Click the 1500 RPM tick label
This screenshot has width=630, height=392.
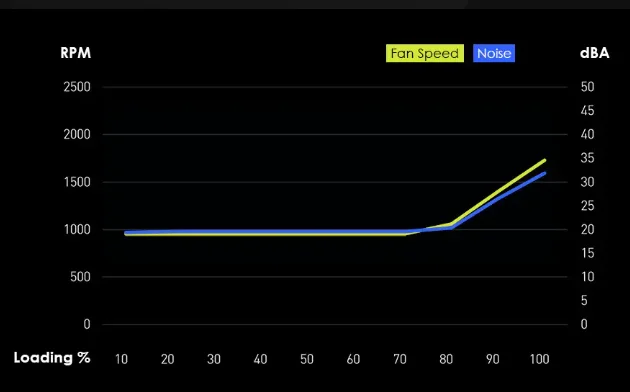pos(77,182)
